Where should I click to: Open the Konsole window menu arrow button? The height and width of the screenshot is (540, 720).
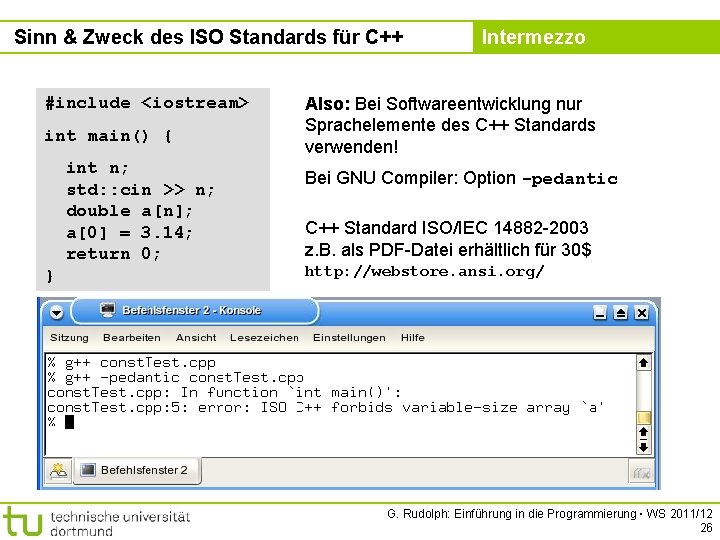click(56, 313)
